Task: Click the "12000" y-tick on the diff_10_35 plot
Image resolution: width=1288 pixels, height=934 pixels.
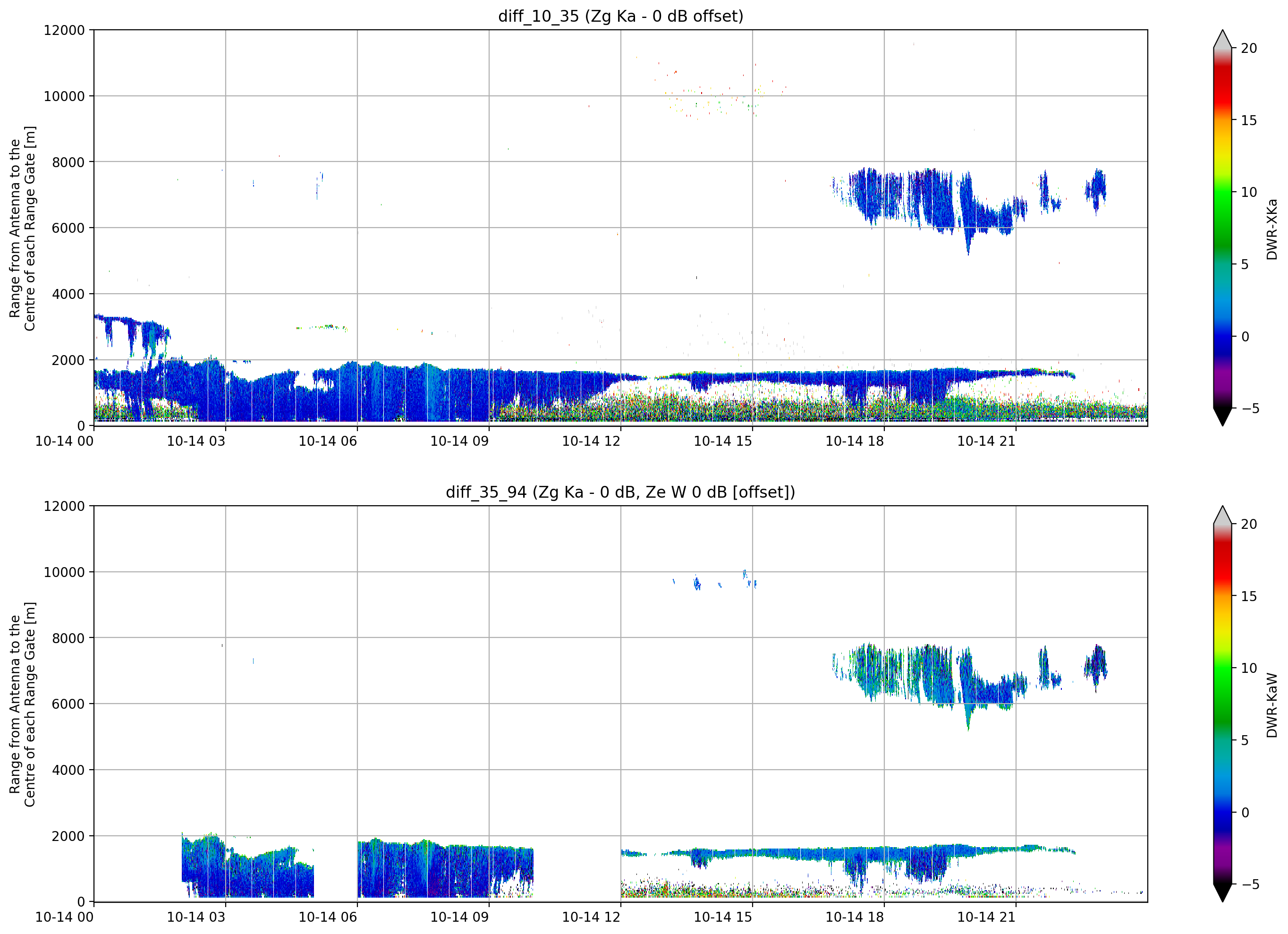Action: tap(64, 30)
